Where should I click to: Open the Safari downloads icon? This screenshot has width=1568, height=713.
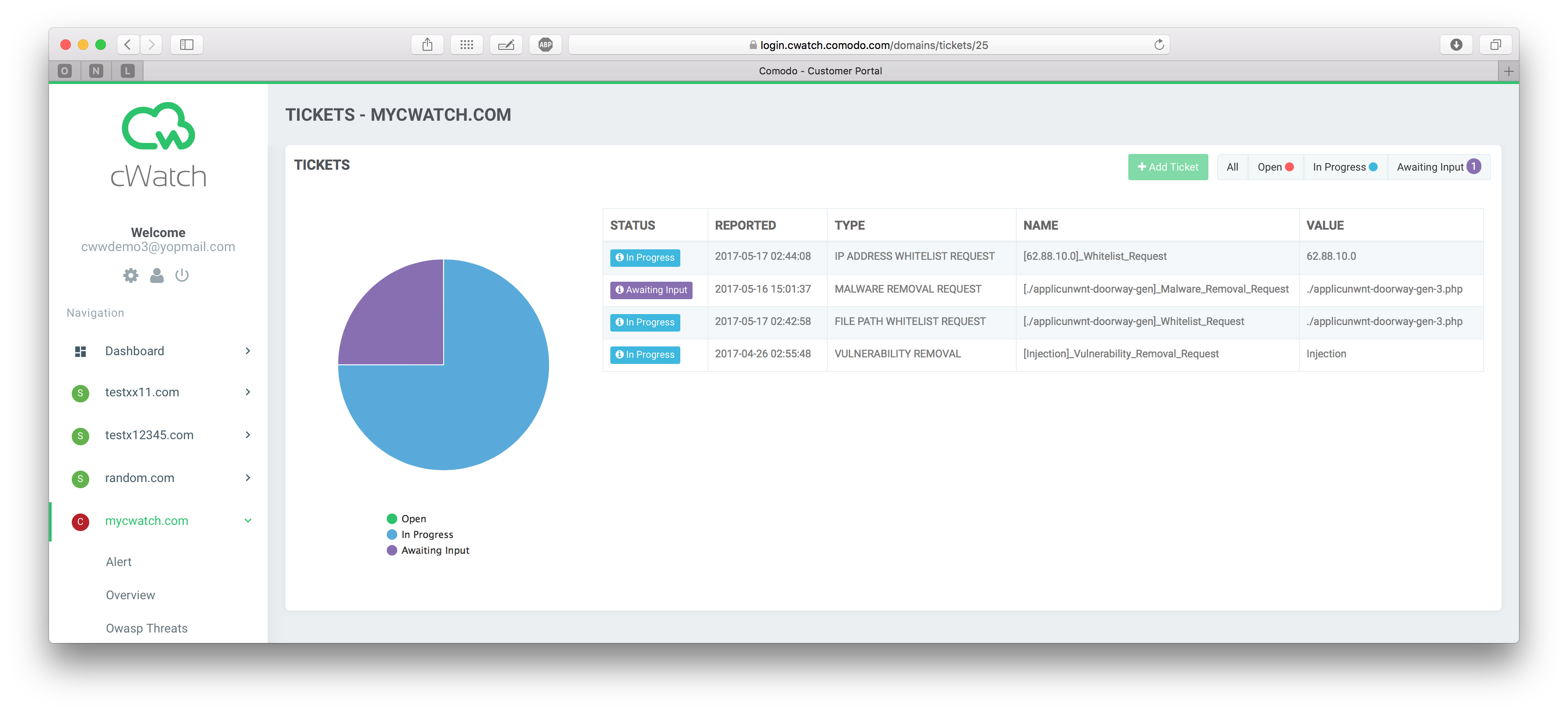(1456, 45)
